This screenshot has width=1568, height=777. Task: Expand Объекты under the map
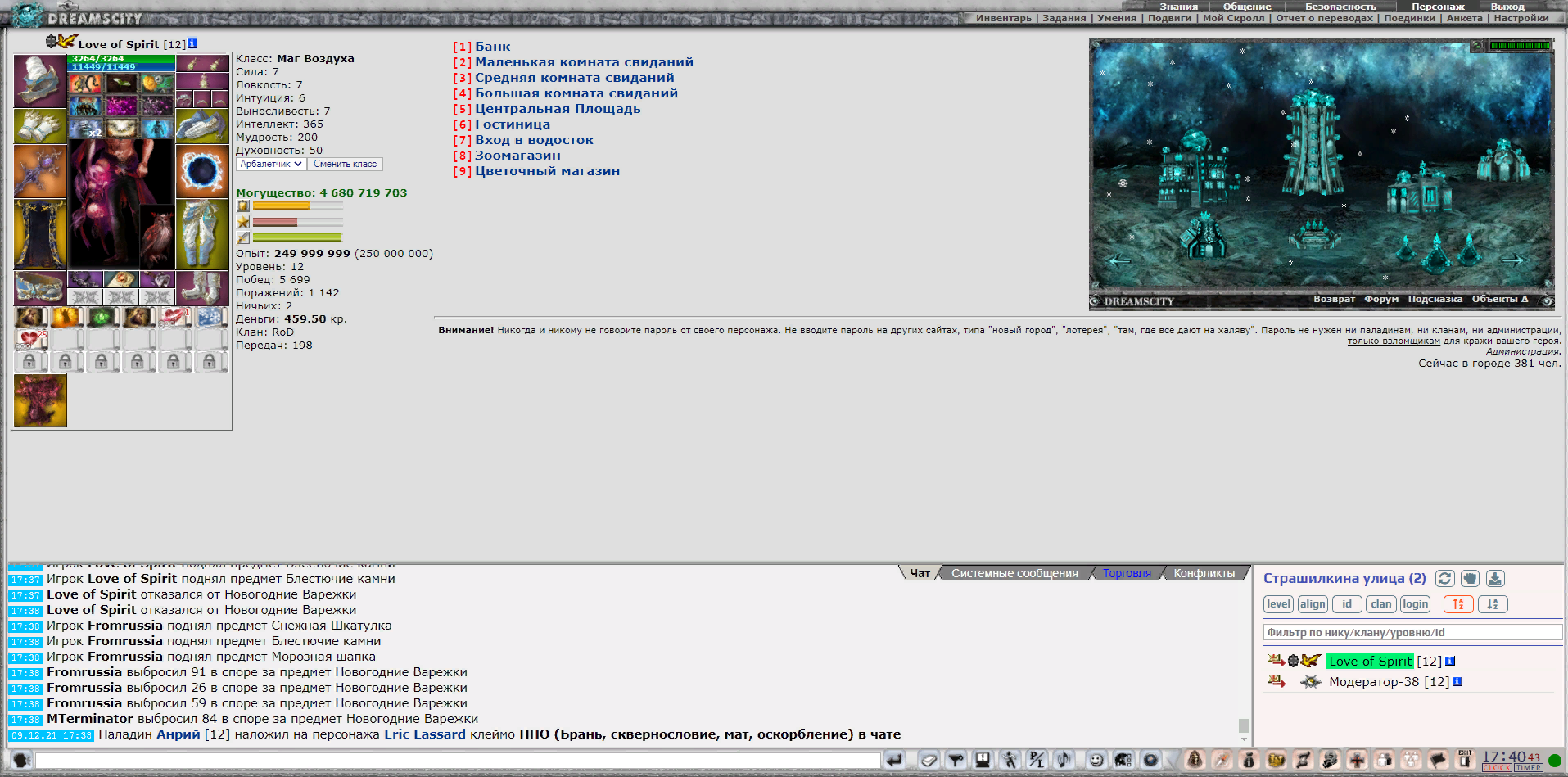(1499, 299)
